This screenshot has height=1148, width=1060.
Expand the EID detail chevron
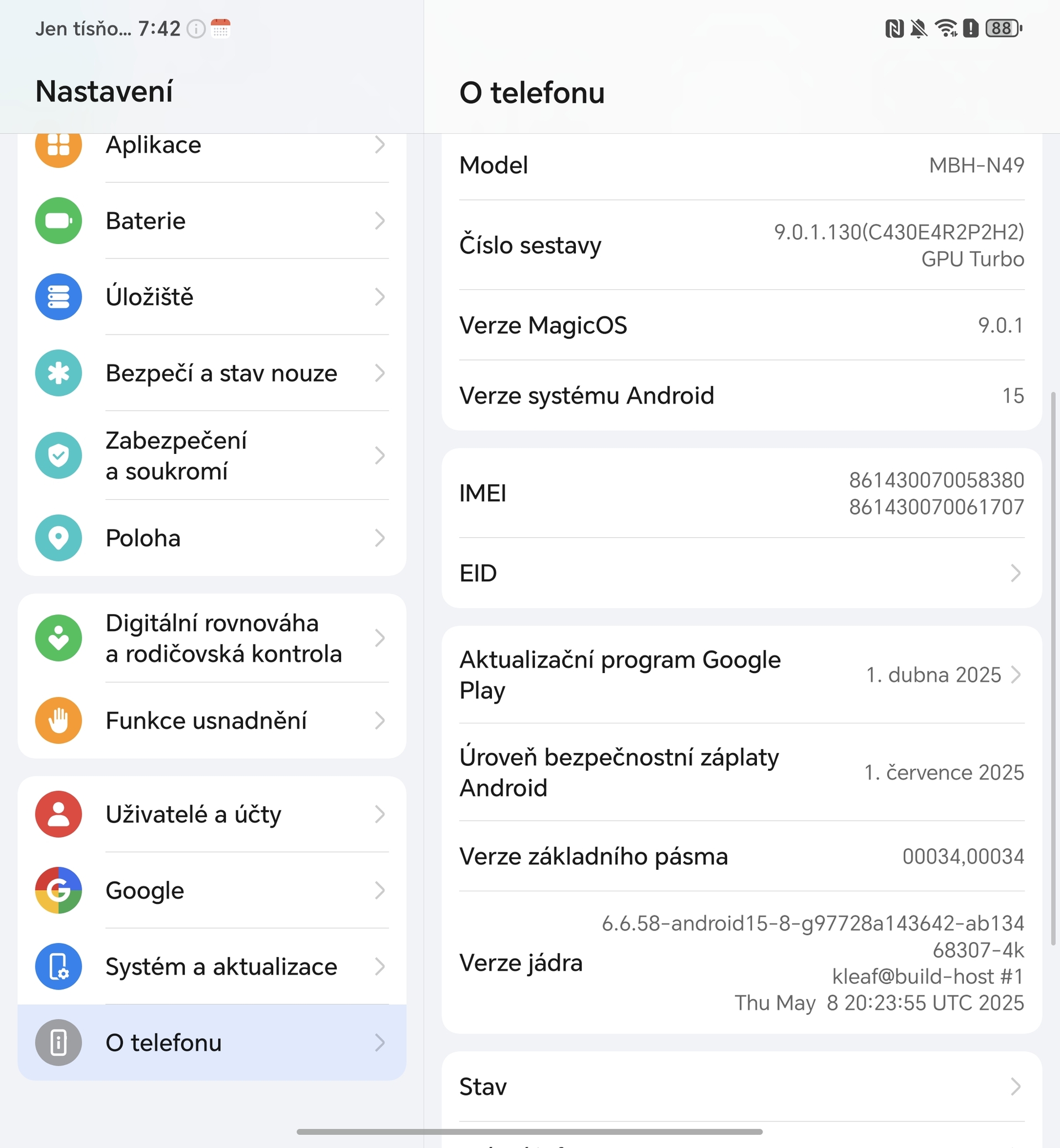tap(1016, 573)
